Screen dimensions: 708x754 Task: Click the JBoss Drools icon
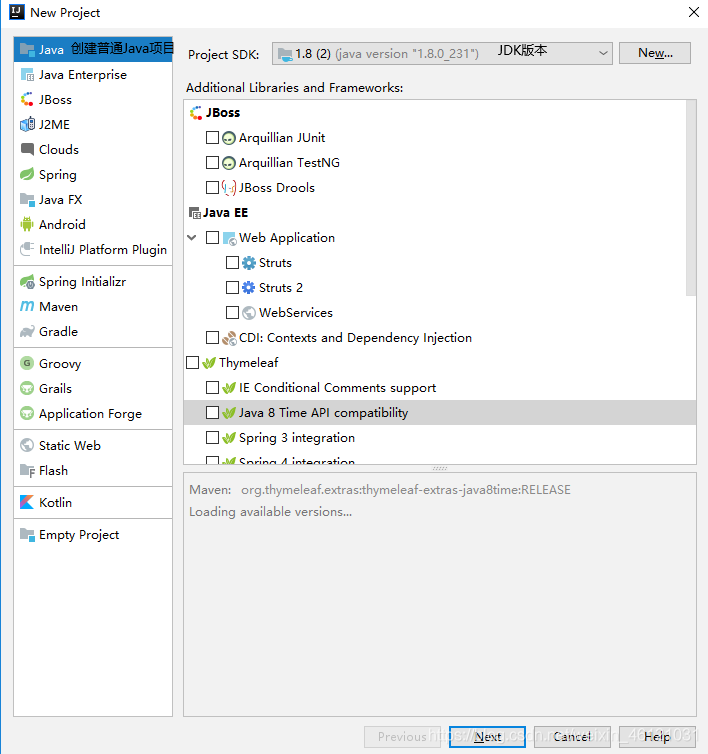(x=229, y=188)
